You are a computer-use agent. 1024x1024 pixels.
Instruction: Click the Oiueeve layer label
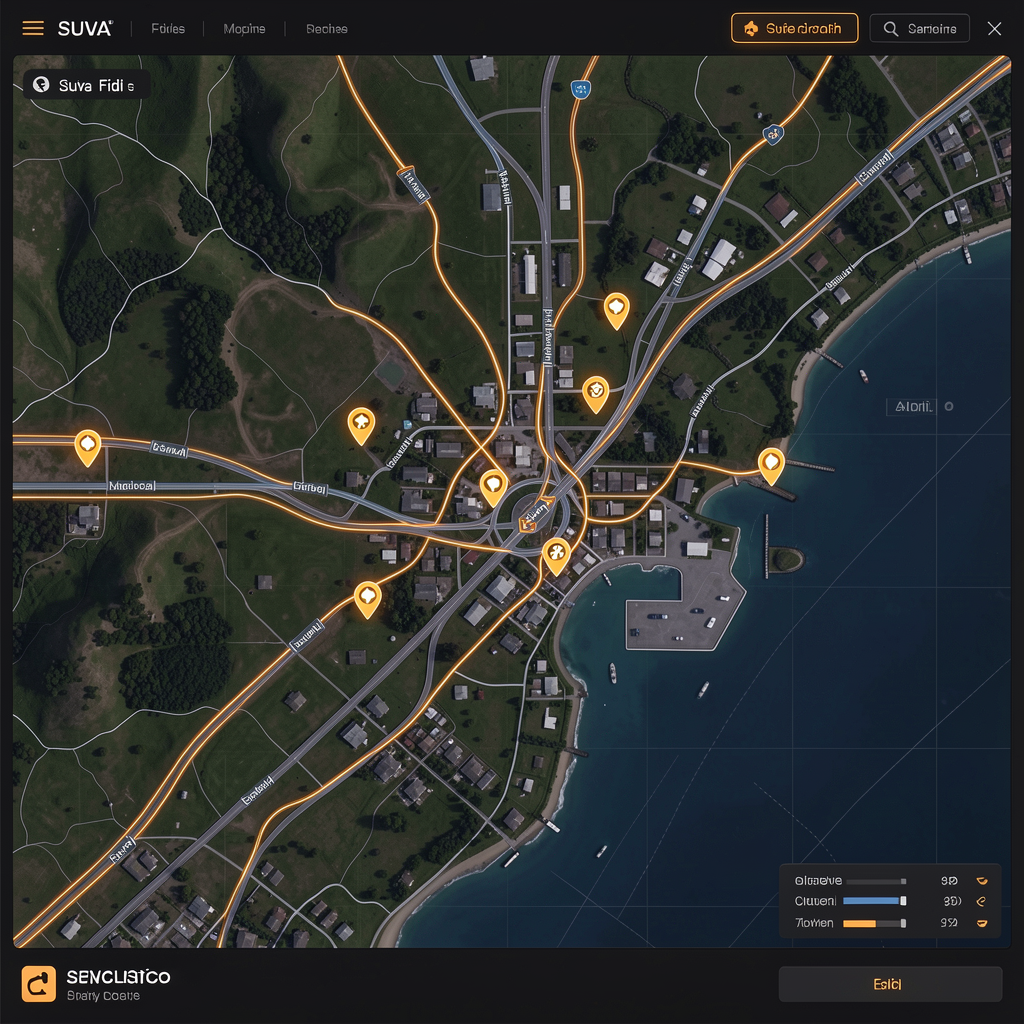point(818,881)
